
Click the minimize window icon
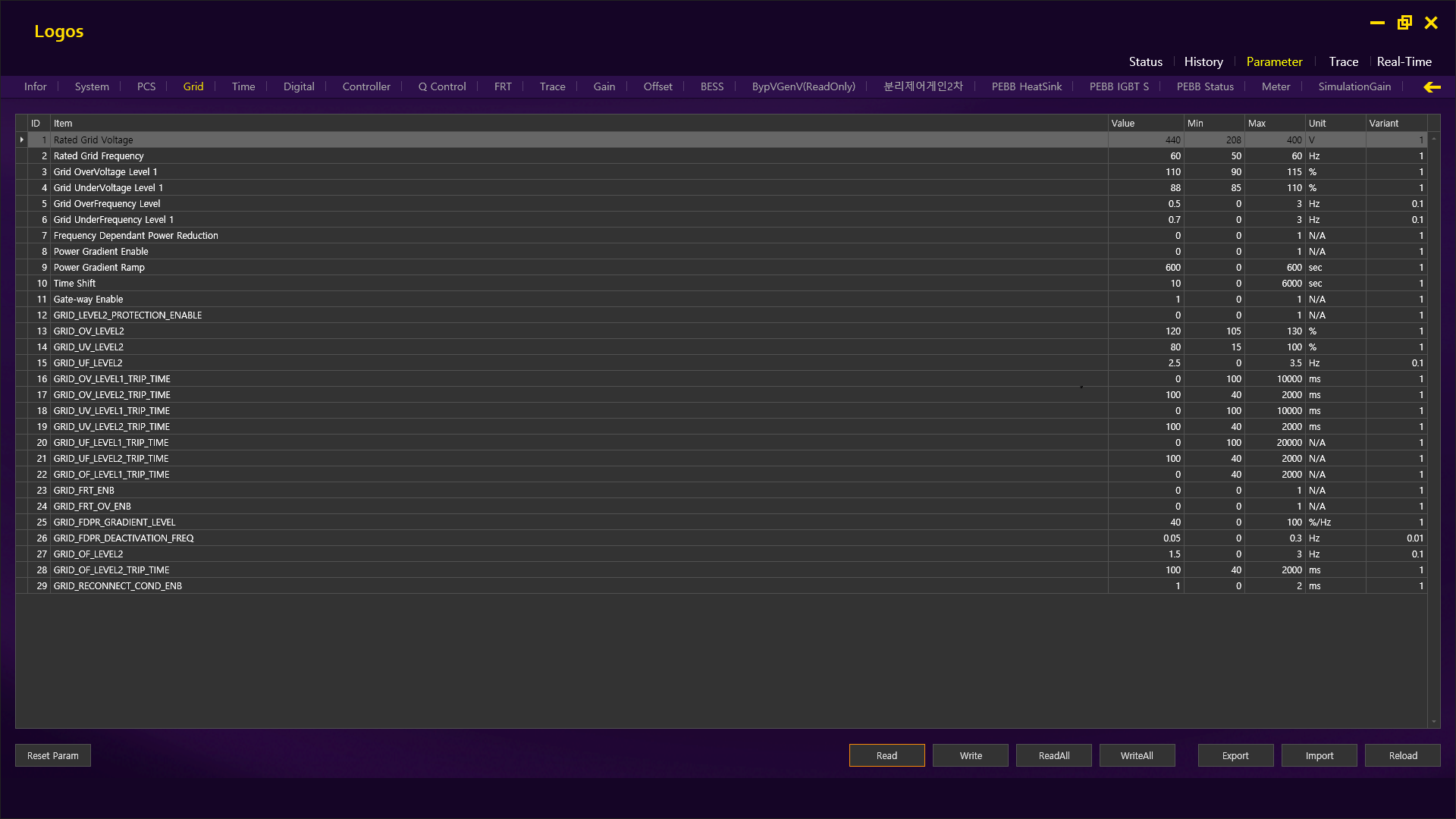point(1377,23)
